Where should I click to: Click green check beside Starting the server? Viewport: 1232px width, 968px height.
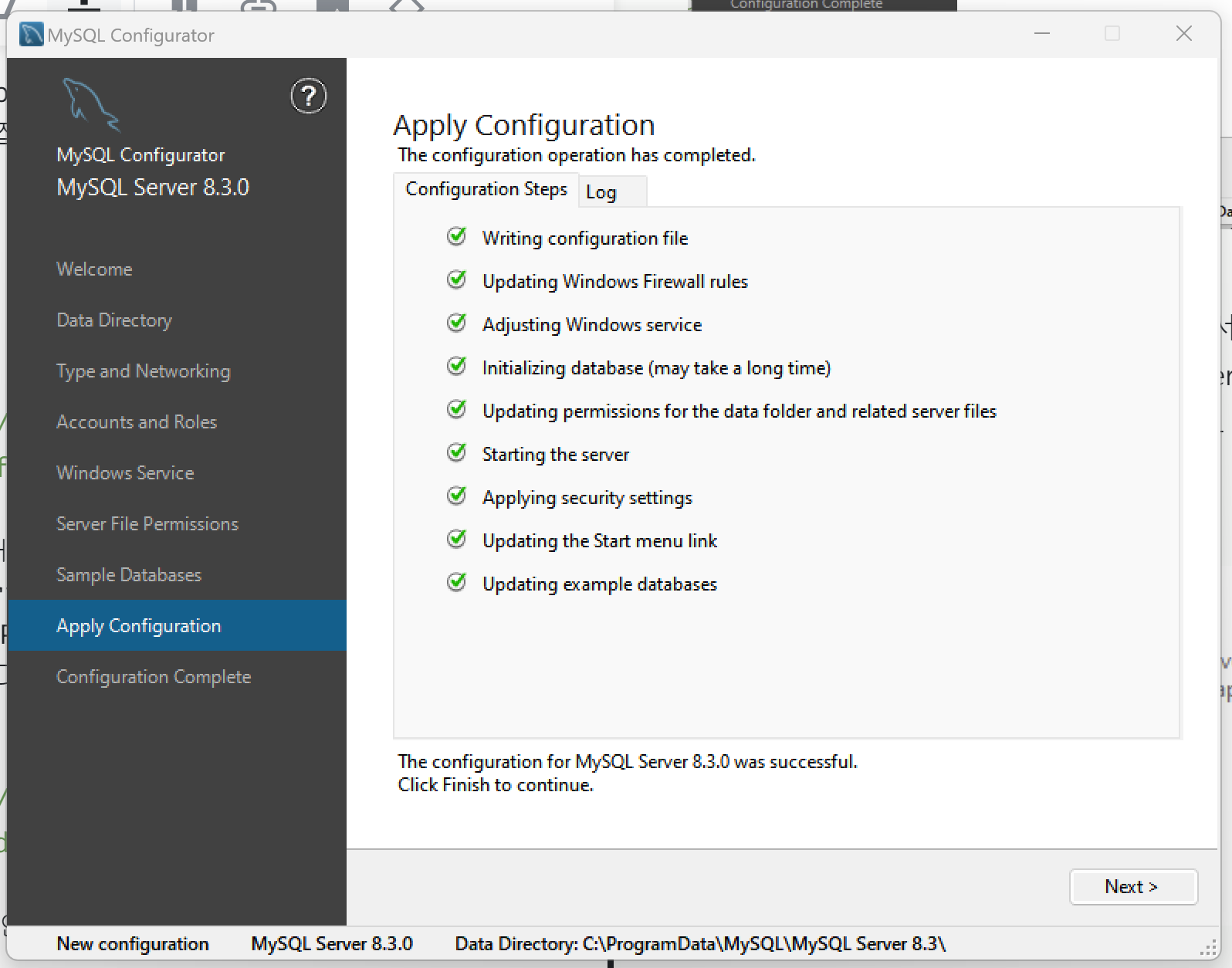coord(456,452)
